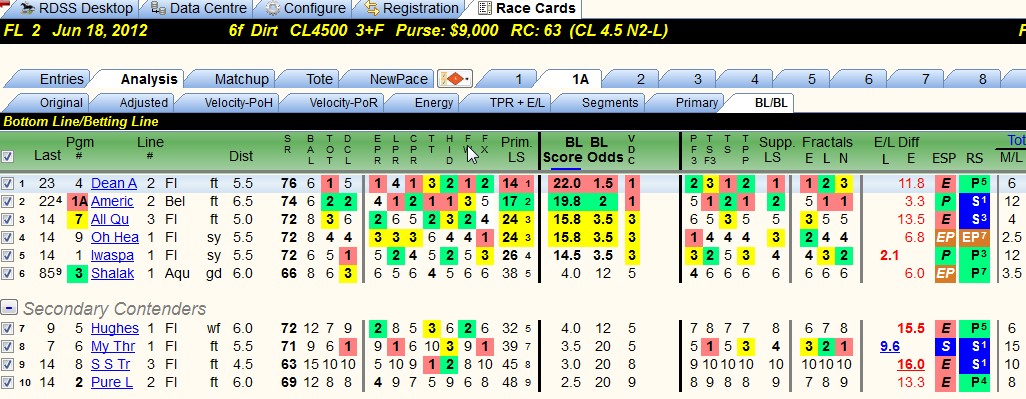Uncheck the Iwaspa row checkbox
The image size is (1026, 399).
pos(7,256)
